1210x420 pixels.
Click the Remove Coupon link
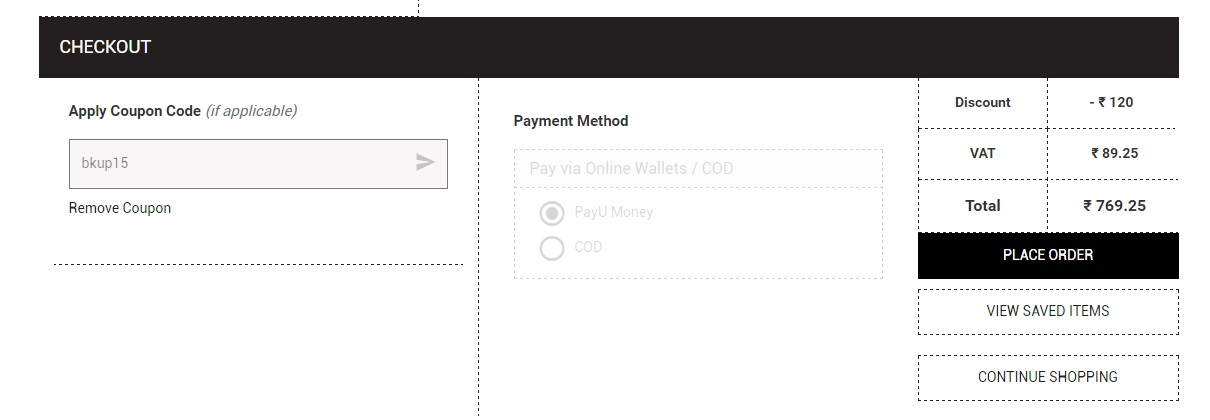[x=120, y=208]
